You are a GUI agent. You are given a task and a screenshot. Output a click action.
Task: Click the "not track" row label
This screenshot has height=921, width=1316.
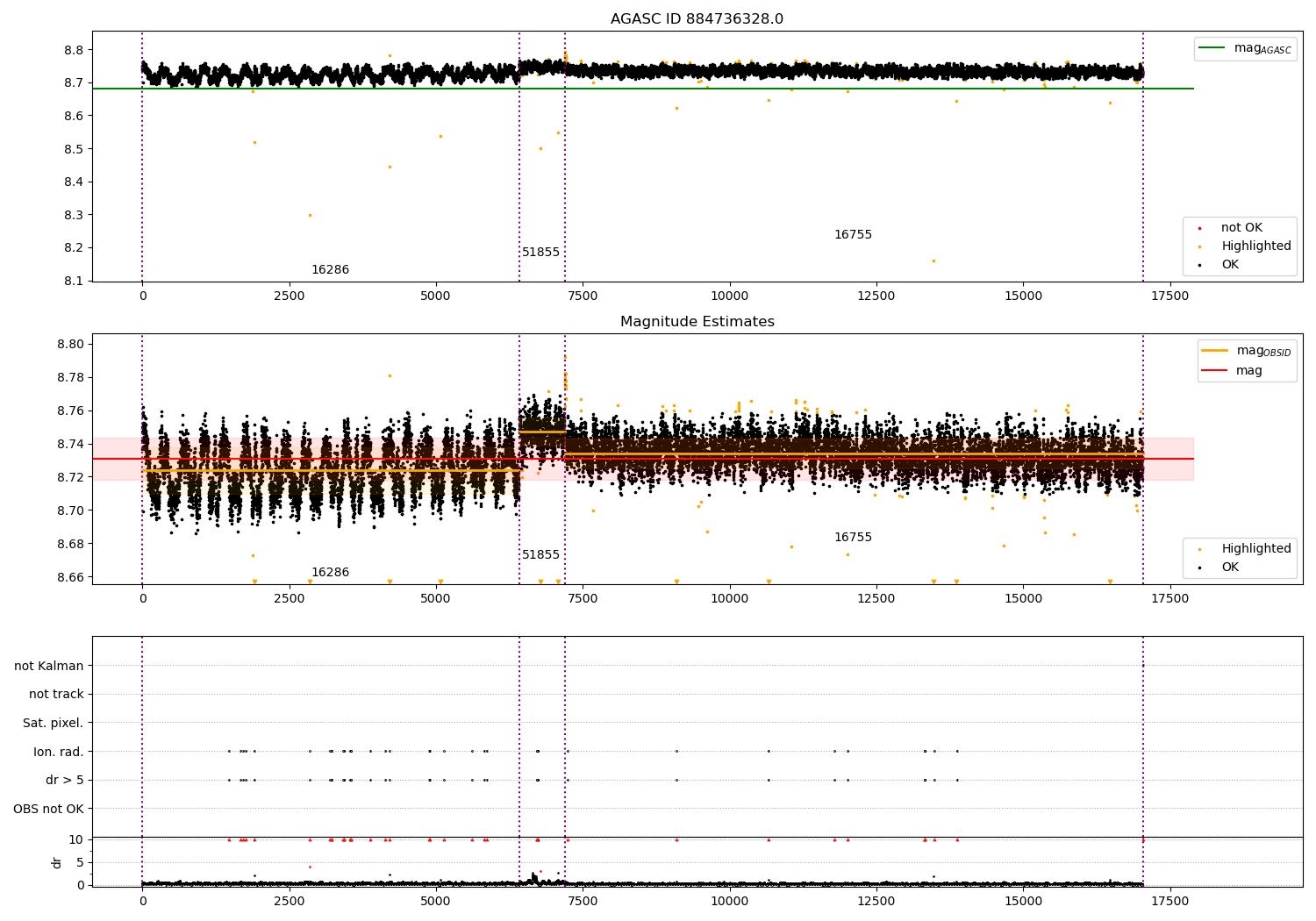pyautogui.click(x=56, y=695)
